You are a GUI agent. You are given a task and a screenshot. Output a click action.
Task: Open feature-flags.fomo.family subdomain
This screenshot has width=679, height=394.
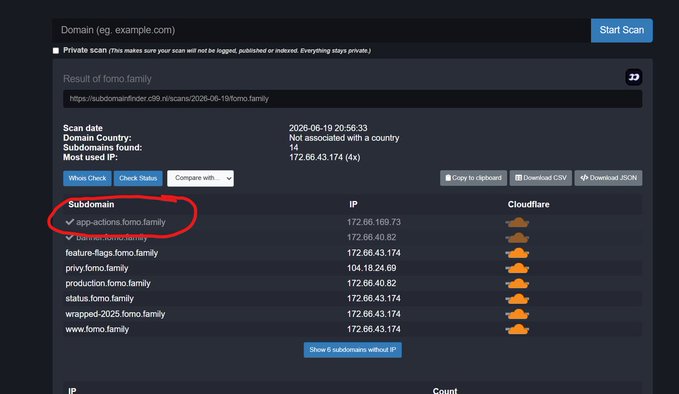[112, 253]
